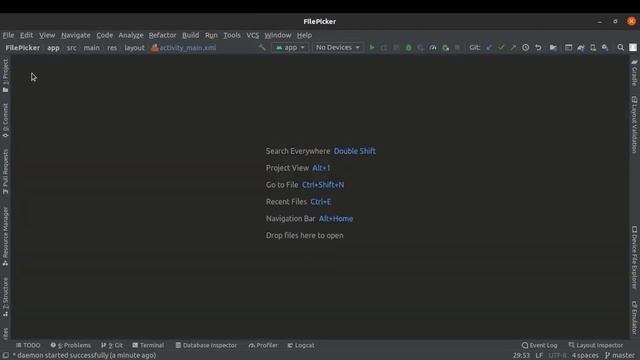Open the Refactor menu

pyautogui.click(x=162, y=35)
